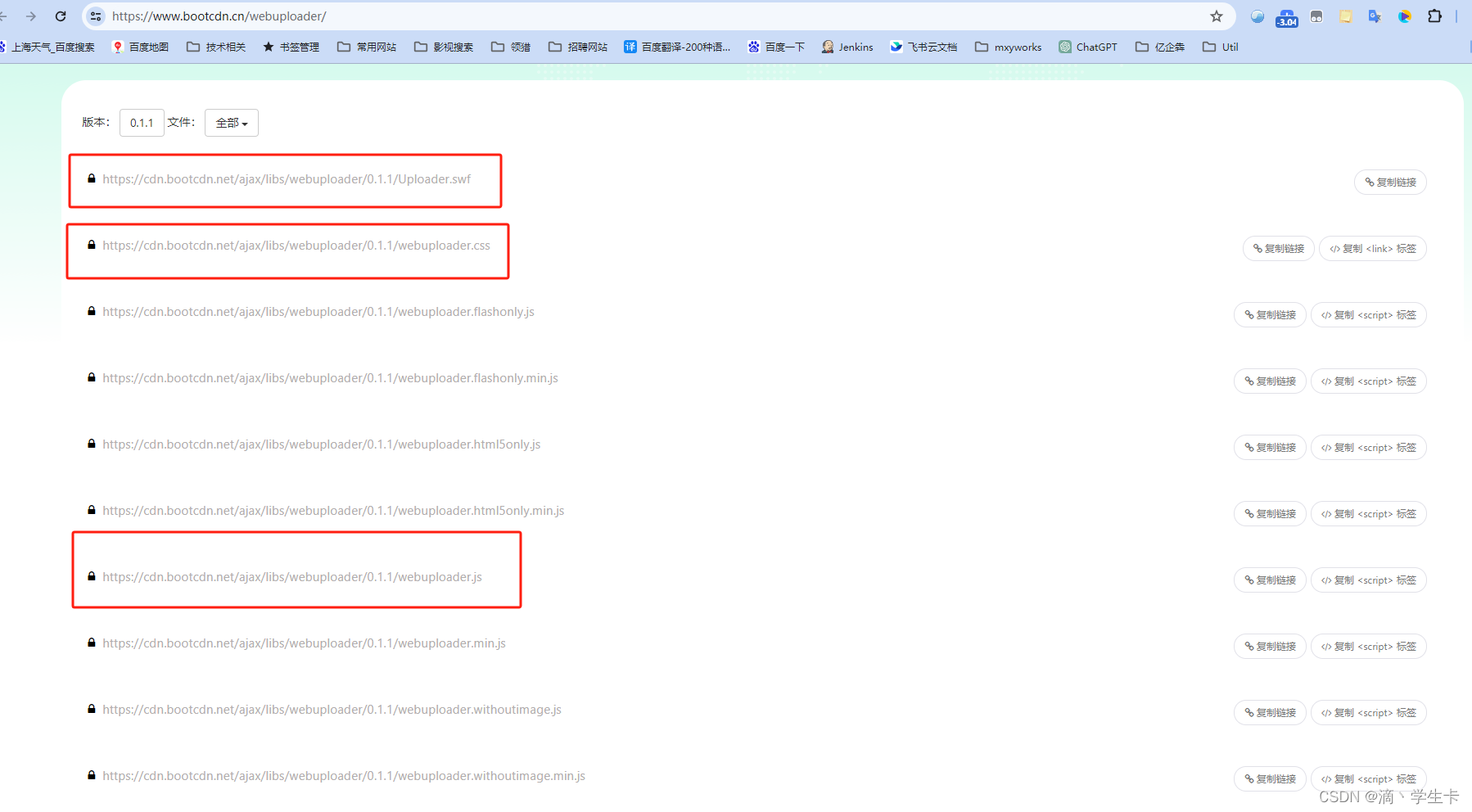1472x812 pixels.
Task: Bookmark this page with the star icon
Action: [1217, 16]
